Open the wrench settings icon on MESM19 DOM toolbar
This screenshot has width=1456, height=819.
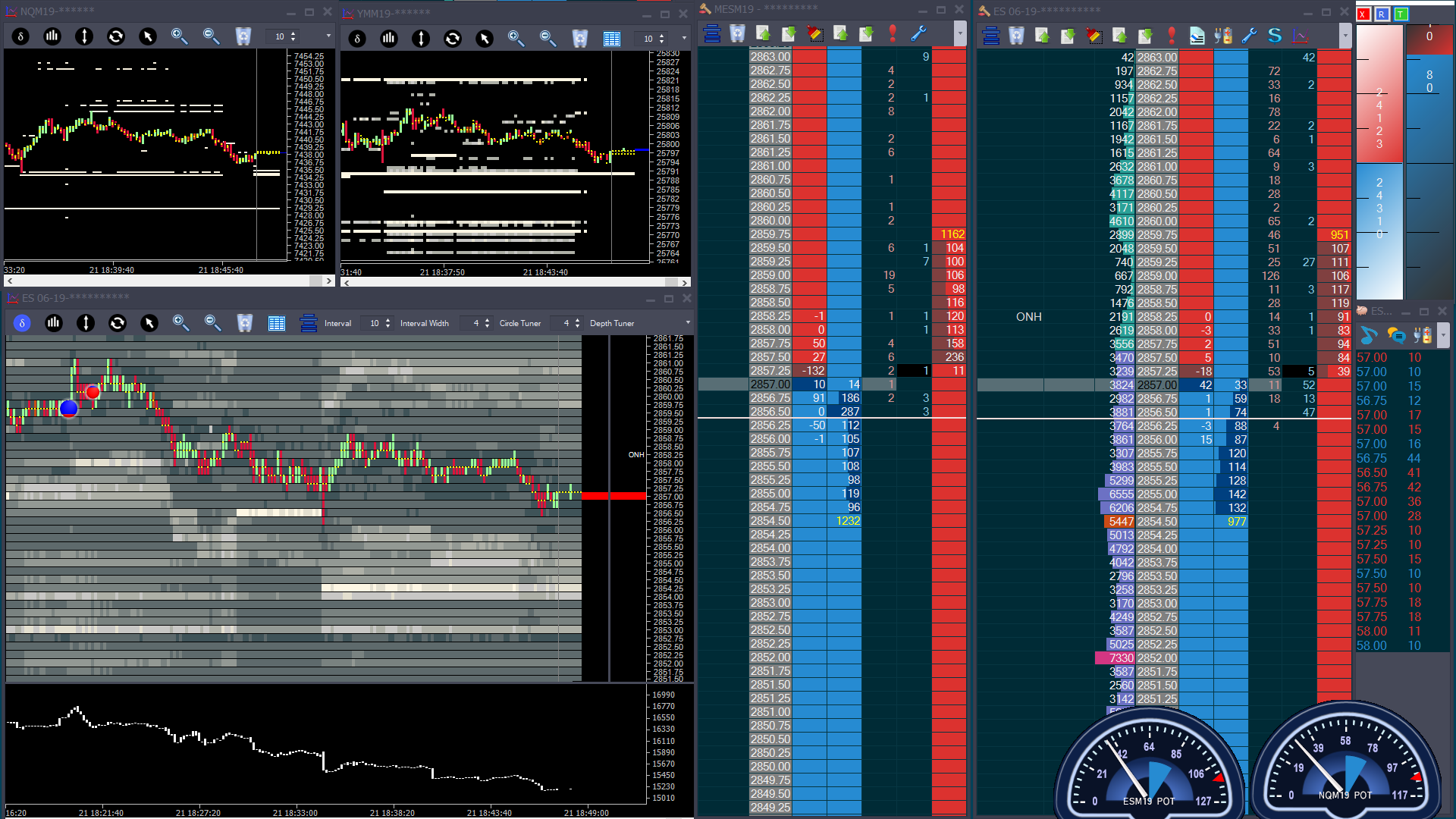tap(918, 33)
